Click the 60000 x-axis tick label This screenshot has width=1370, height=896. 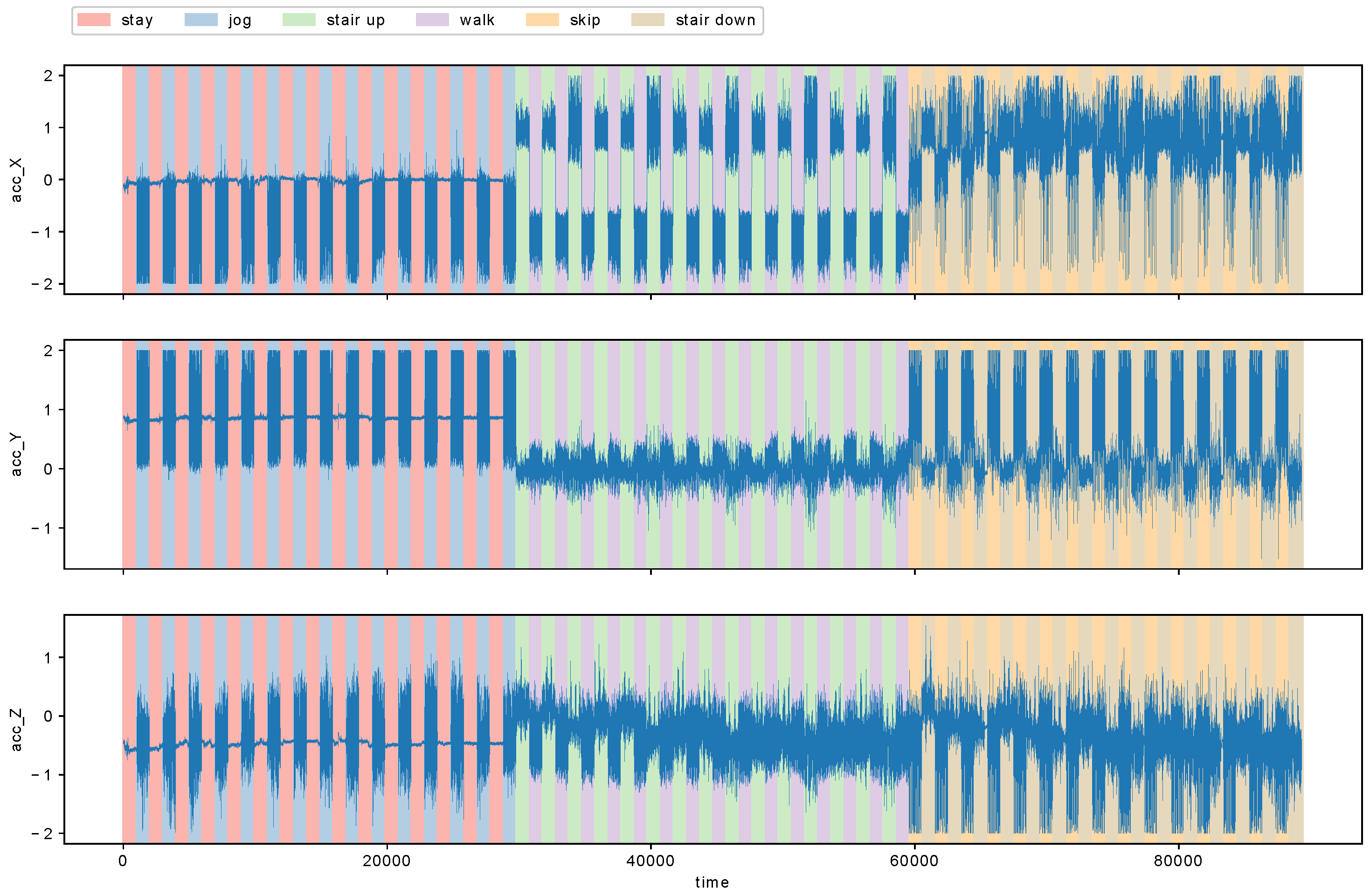pos(914,861)
